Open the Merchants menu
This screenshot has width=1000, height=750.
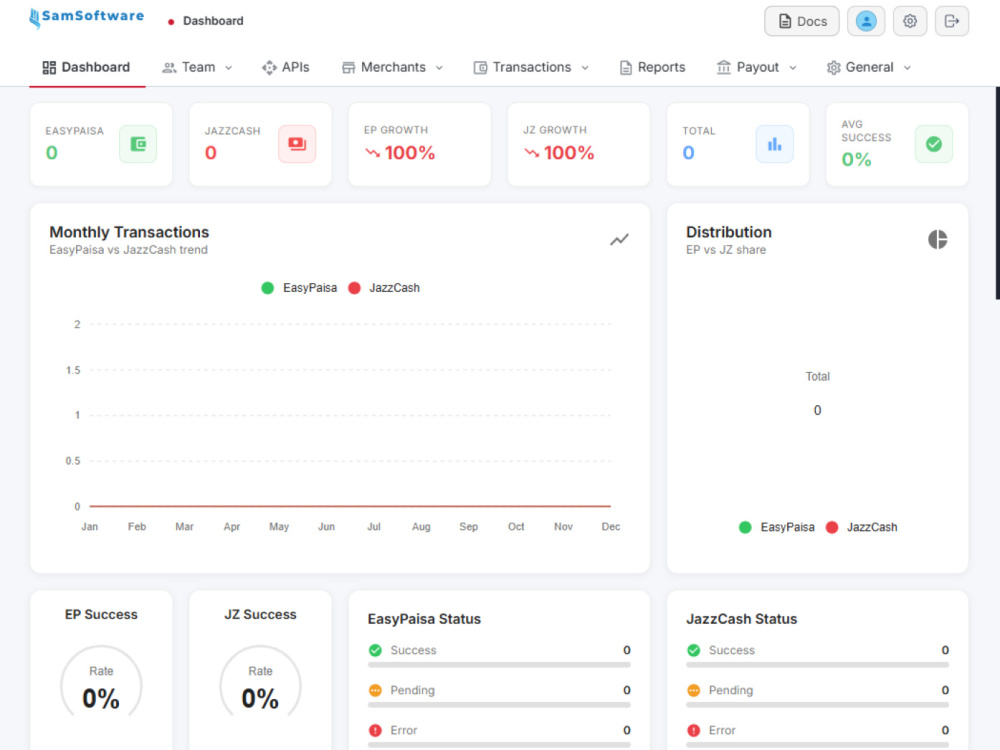pyautogui.click(x=392, y=67)
